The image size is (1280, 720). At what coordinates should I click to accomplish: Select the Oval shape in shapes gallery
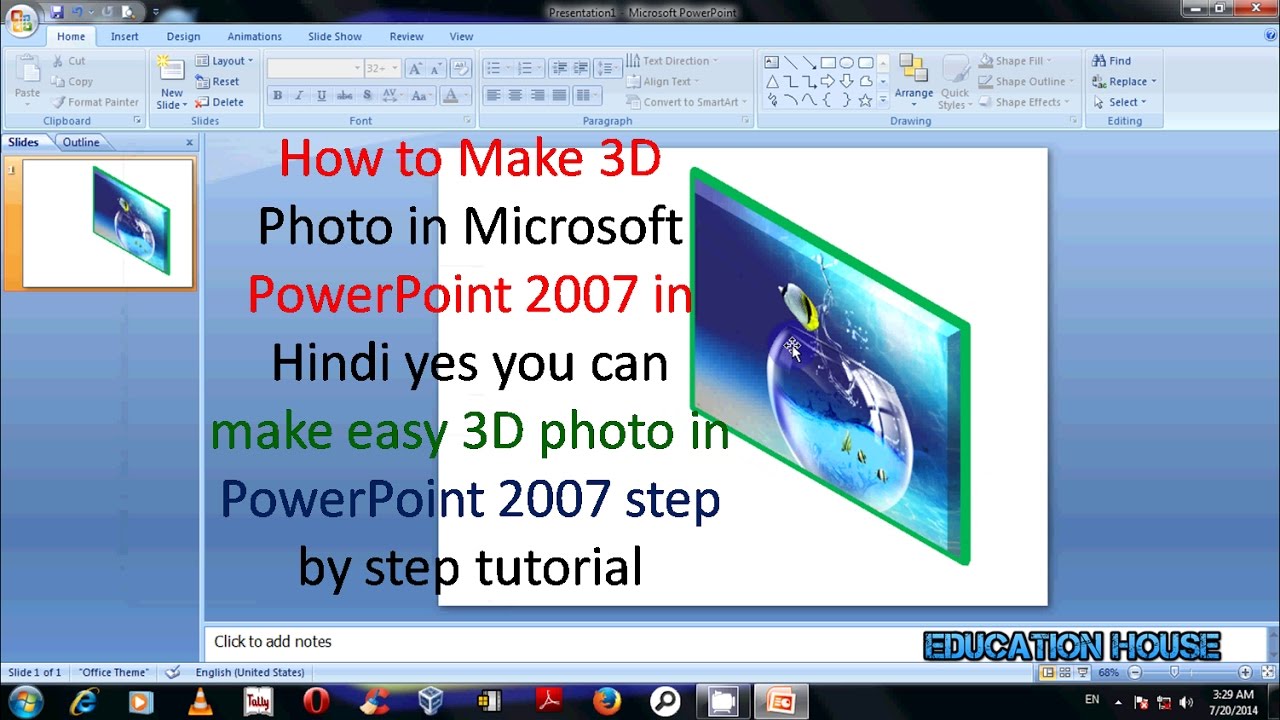(x=847, y=62)
